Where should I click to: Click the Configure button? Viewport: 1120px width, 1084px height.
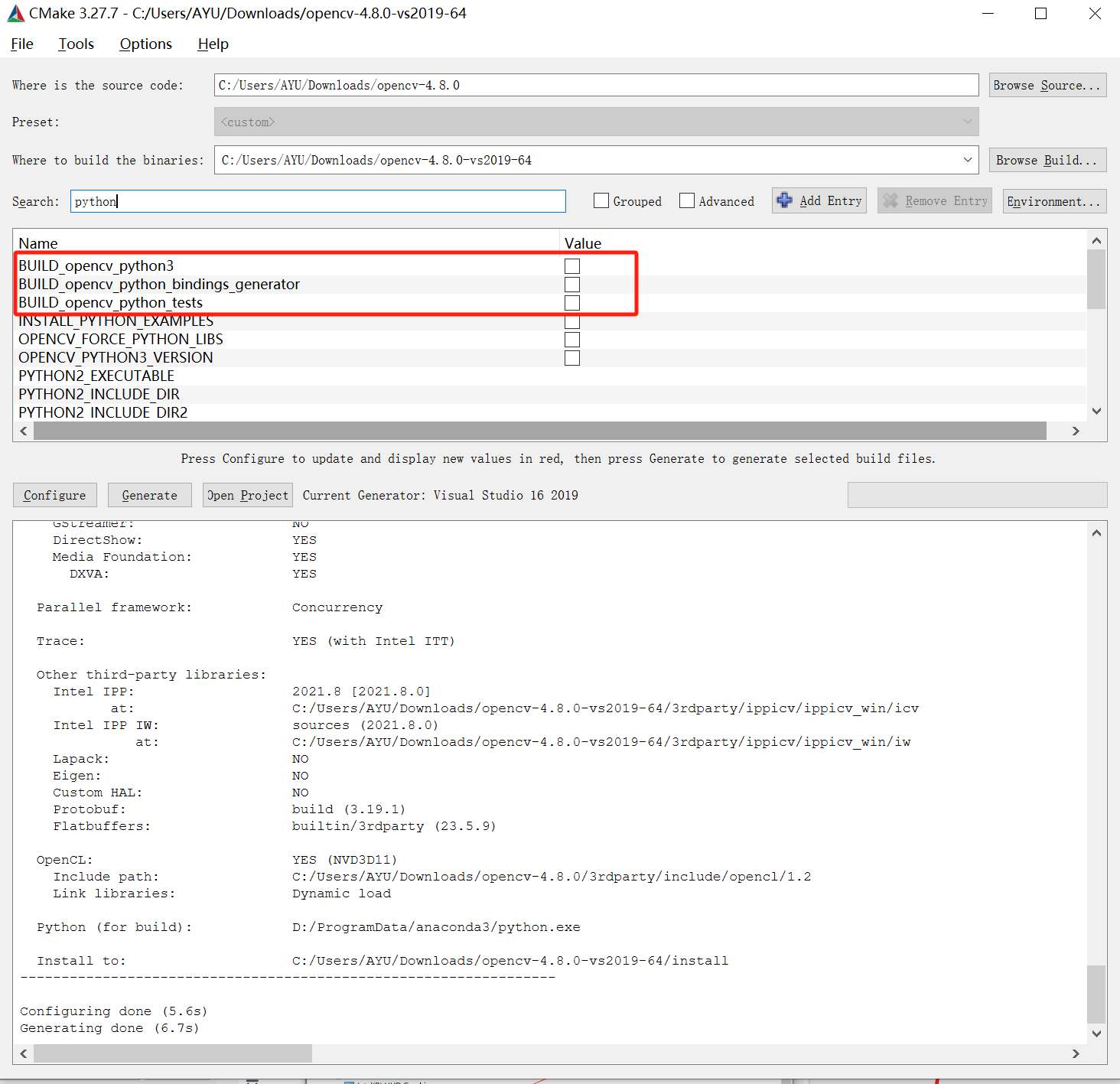[55, 495]
